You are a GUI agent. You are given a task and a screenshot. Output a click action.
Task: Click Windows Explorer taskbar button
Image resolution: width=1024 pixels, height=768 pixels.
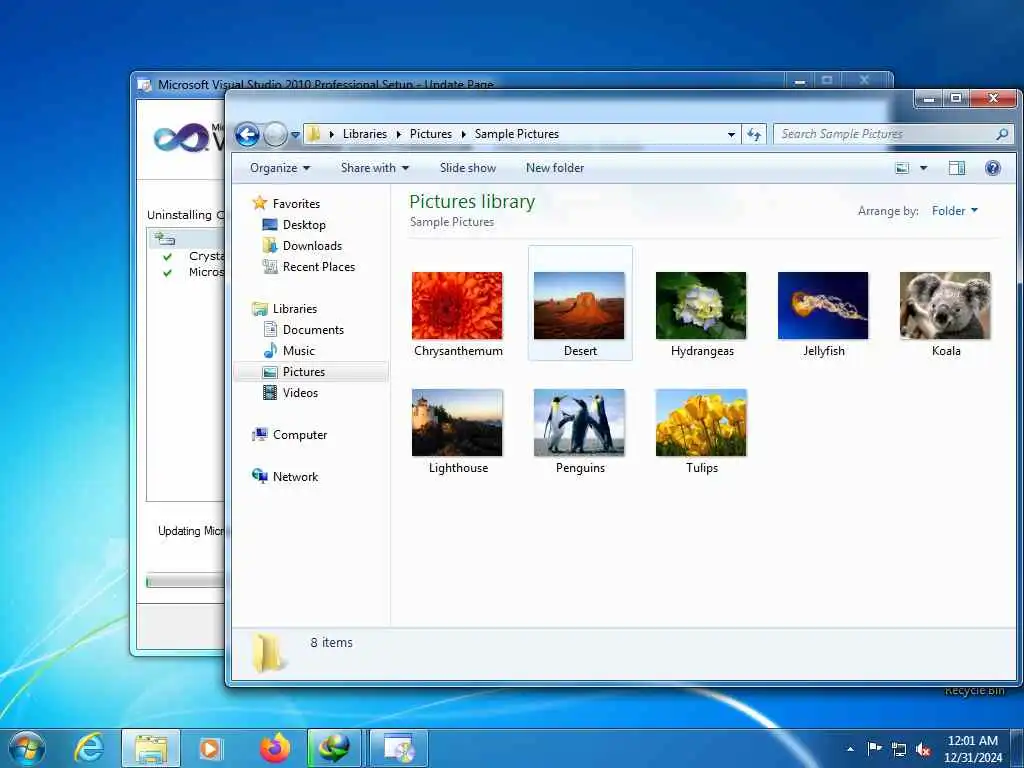coord(151,748)
